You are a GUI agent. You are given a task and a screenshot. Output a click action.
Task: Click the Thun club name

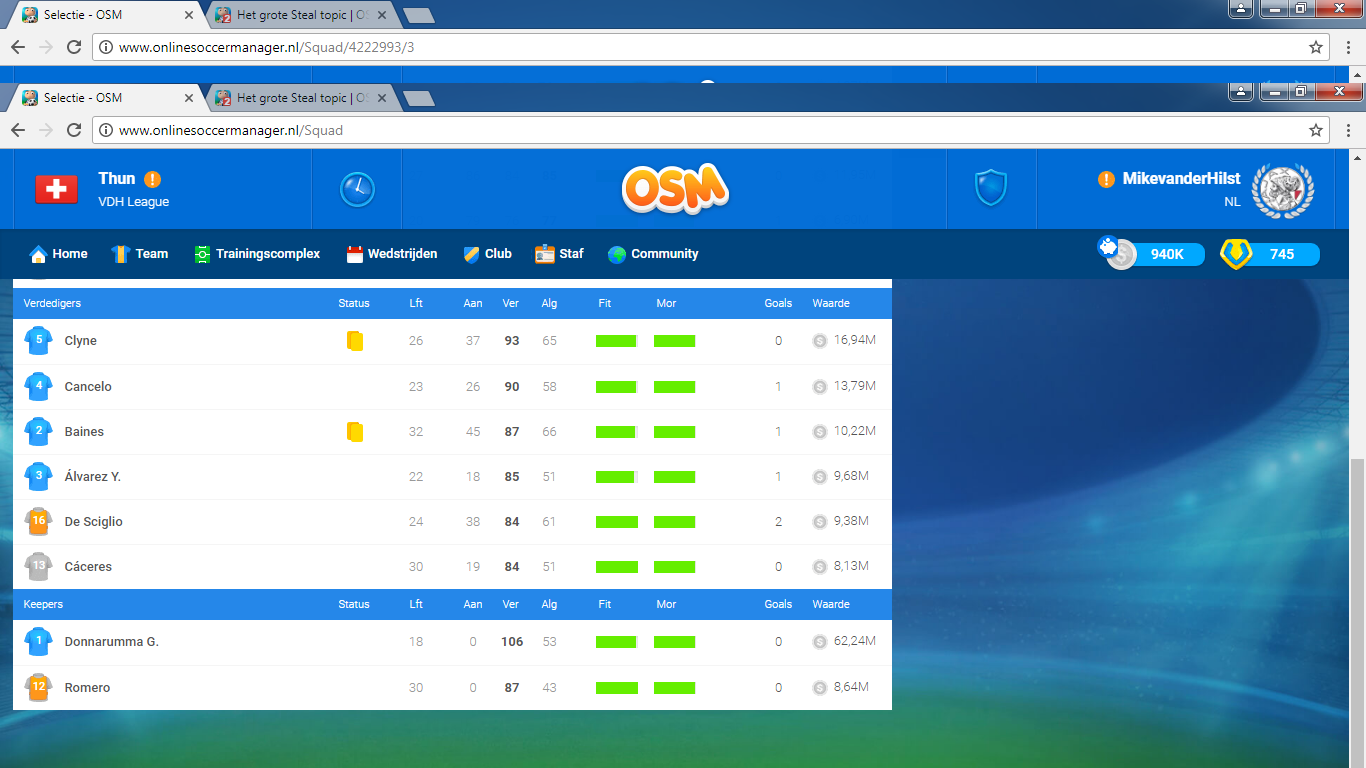(x=116, y=178)
